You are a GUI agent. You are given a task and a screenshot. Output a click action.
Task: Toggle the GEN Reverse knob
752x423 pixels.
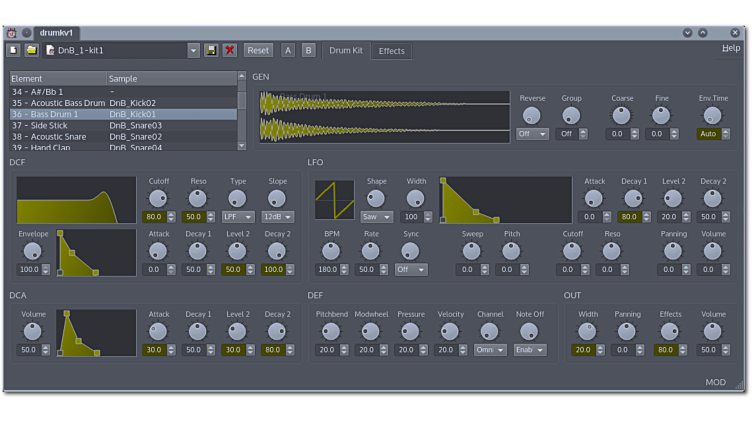(x=532, y=116)
